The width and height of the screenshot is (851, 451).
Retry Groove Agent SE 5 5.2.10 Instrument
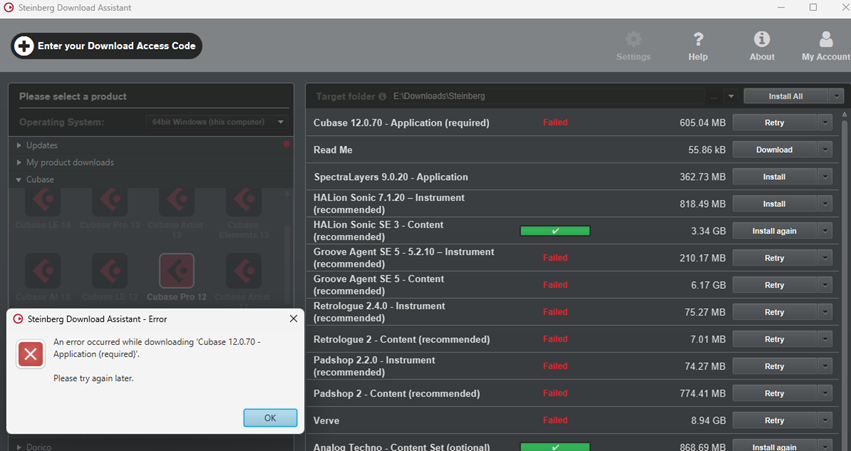coord(774,258)
